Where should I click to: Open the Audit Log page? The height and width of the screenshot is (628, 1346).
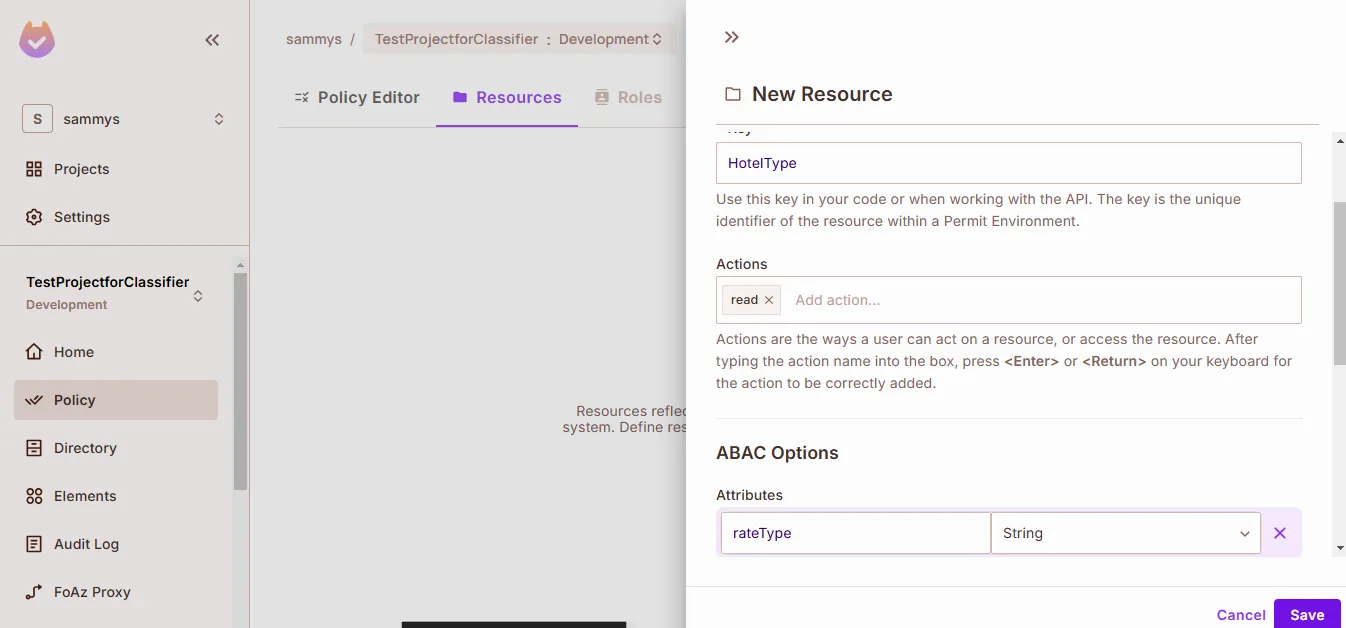point(85,544)
